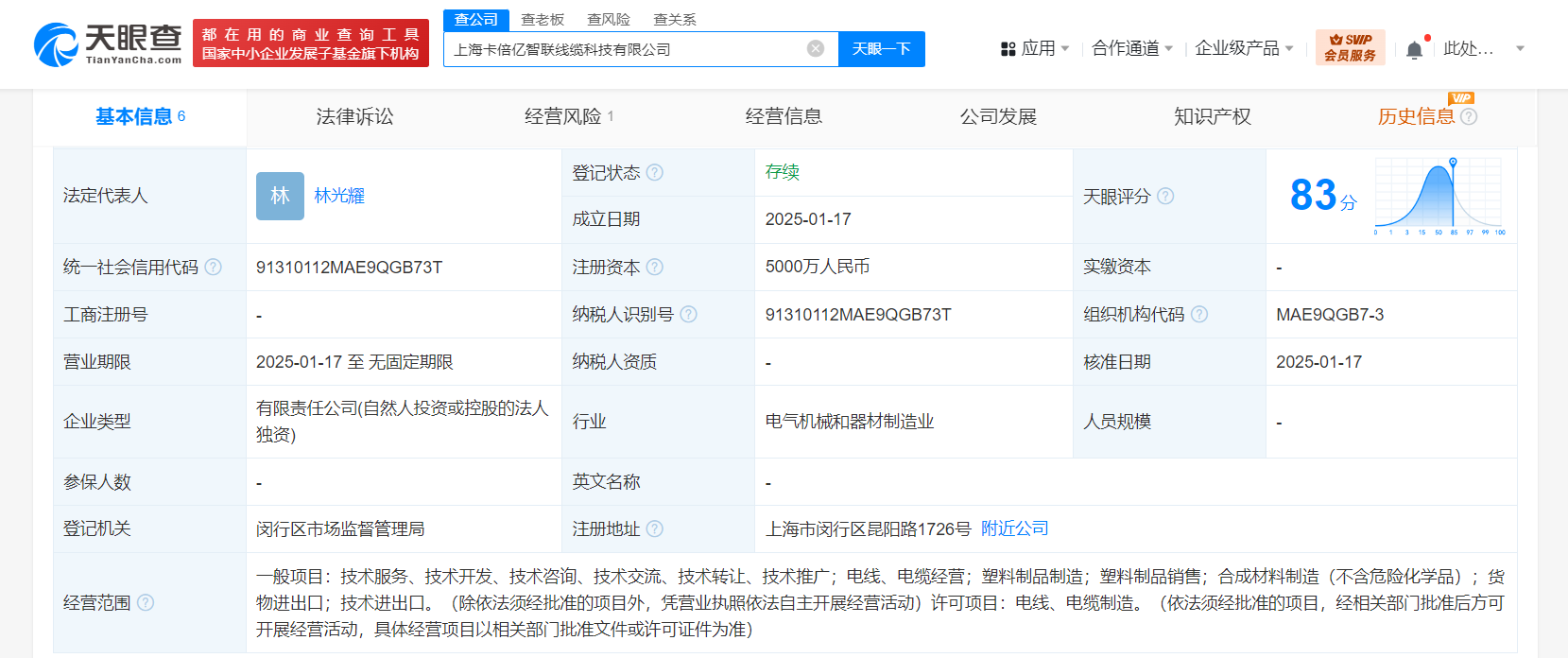Image resolution: width=1568 pixels, height=658 pixels.
Task: Click the MAE9QGB7-3 organization code
Action: click(x=1330, y=315)
